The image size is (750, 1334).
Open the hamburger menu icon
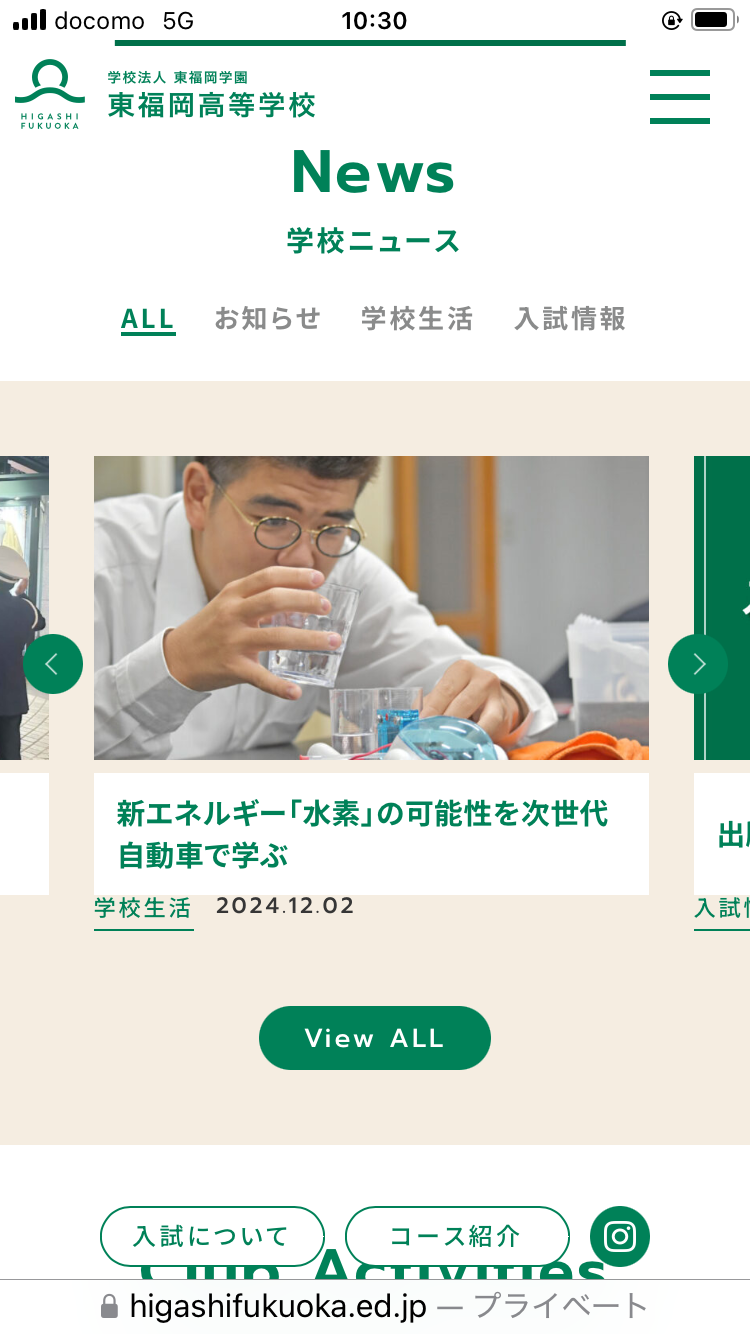tap(680, 97)
